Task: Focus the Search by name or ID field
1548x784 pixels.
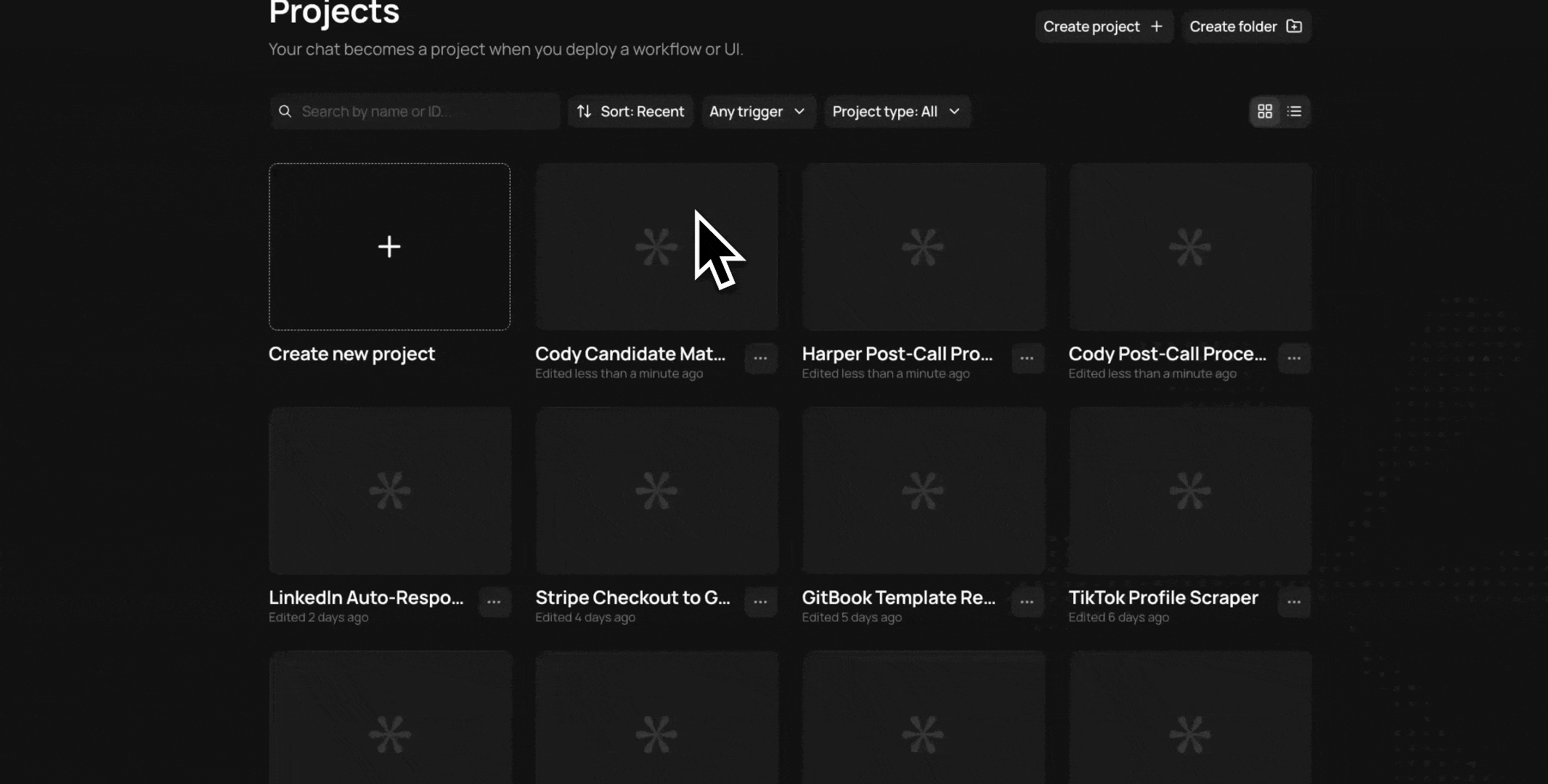Action: point(425,112)
